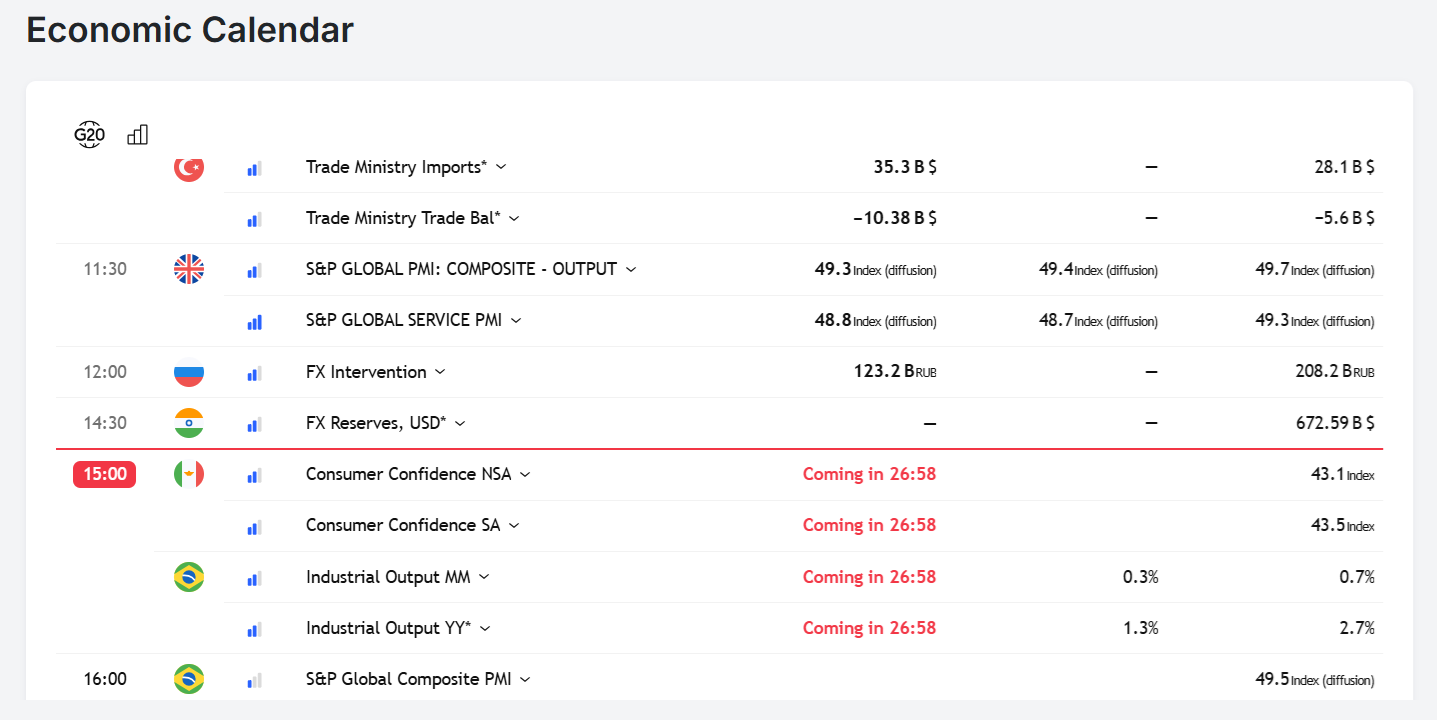
Task: Open the Consumer Confidence SA event name
Action: coord(403,525)
